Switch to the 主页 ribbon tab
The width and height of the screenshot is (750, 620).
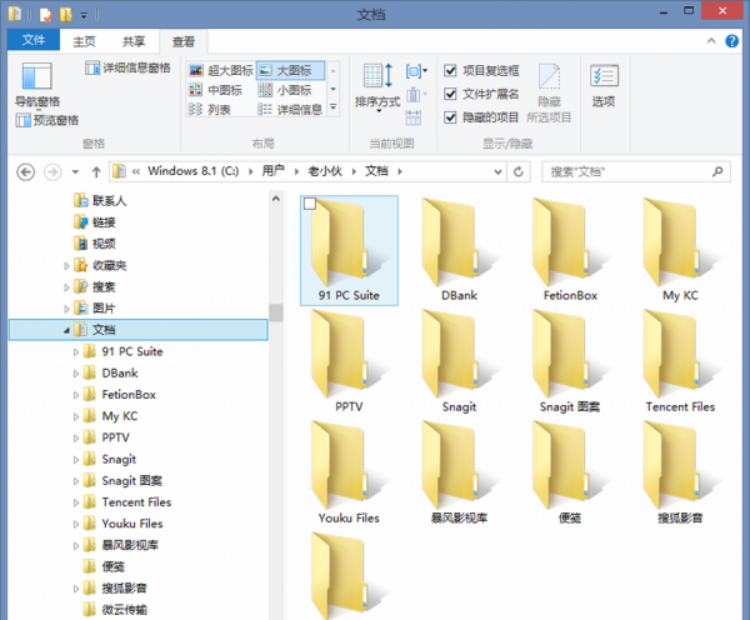tap(84, 41)
